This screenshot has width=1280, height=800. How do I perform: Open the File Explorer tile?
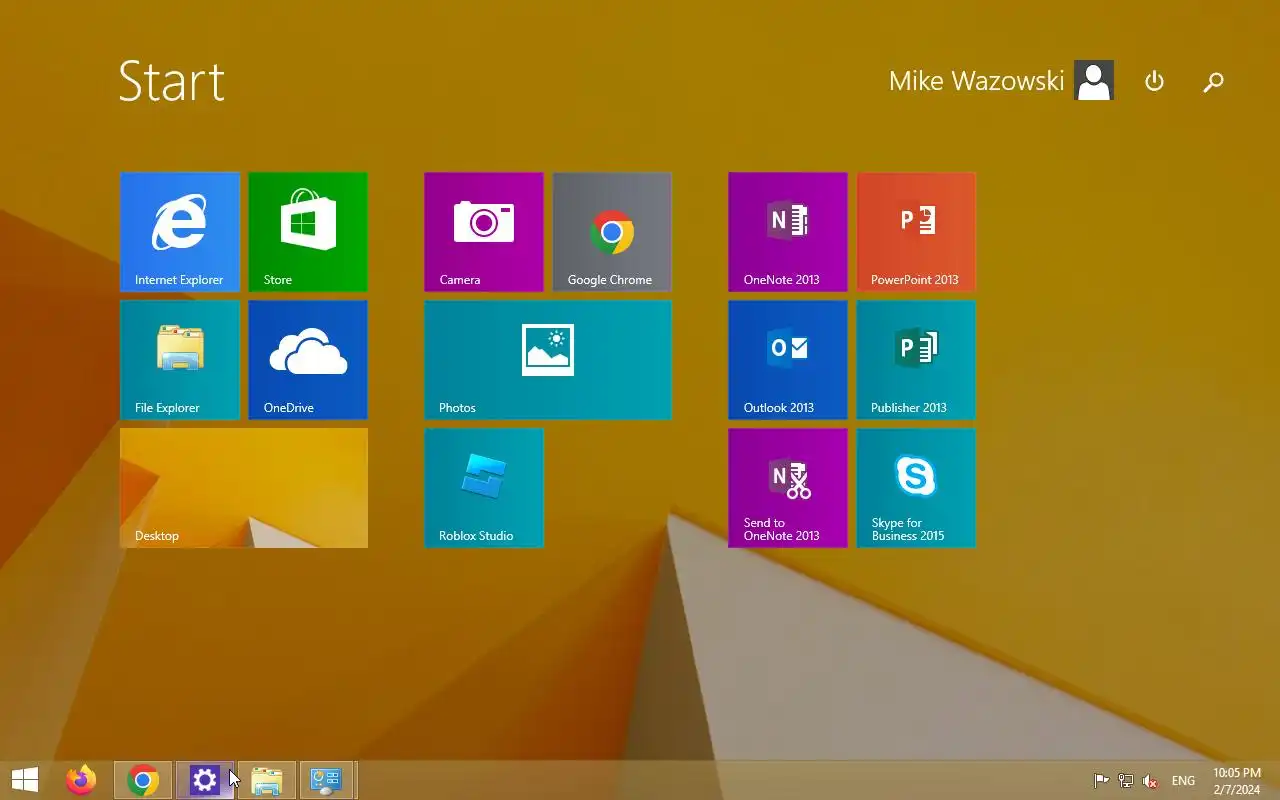[180, 360]
